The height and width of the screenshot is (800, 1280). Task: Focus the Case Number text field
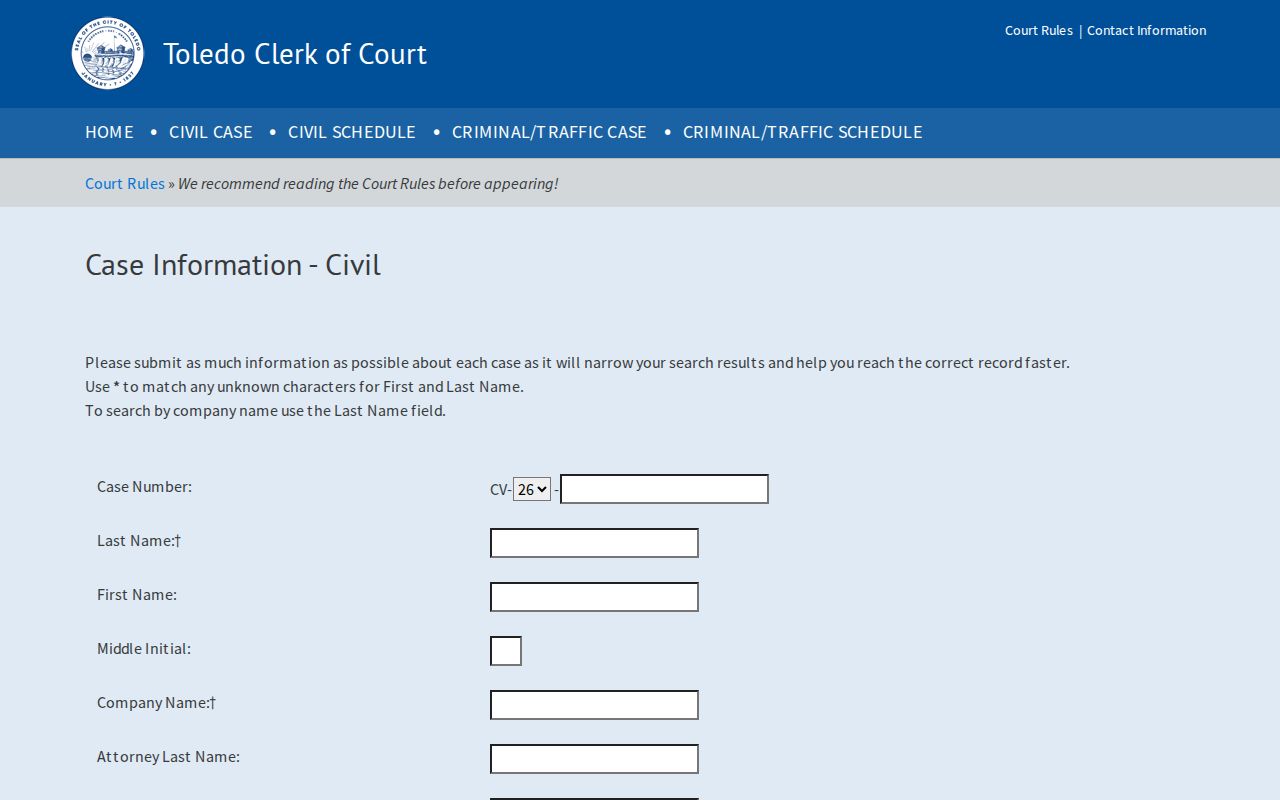pos(664,489)
